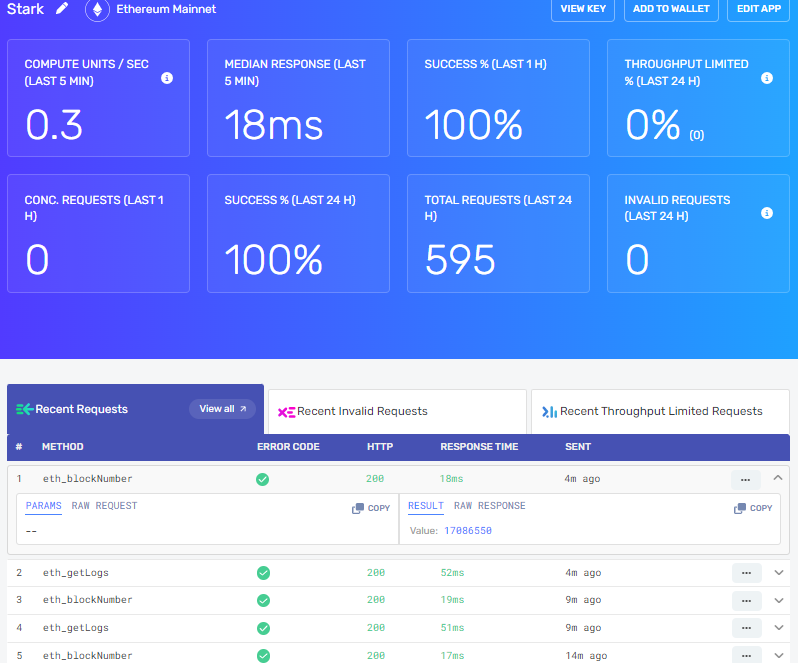This screenshot has height=663, width=798.
Task: Expand row 2 eth_getLogs details
Action: 779,572
